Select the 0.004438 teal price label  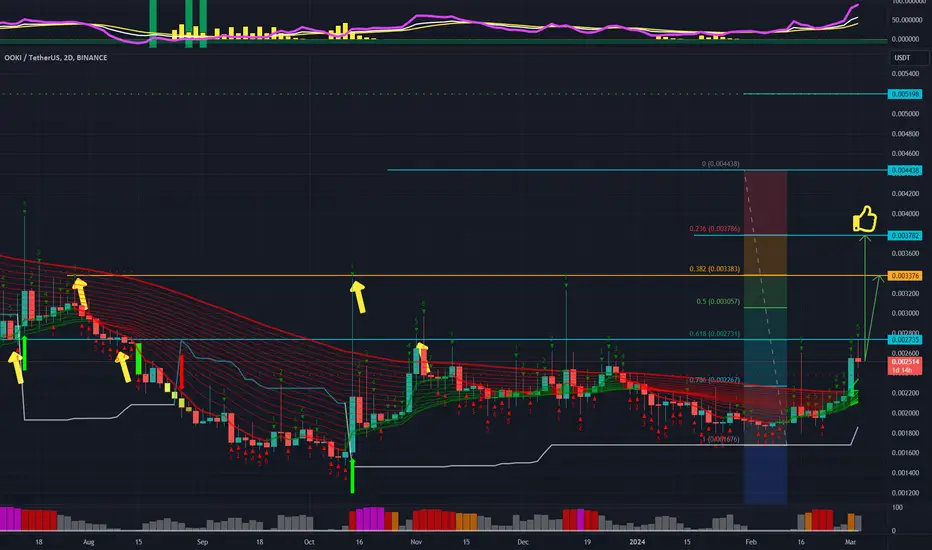(x=905, y=170)
